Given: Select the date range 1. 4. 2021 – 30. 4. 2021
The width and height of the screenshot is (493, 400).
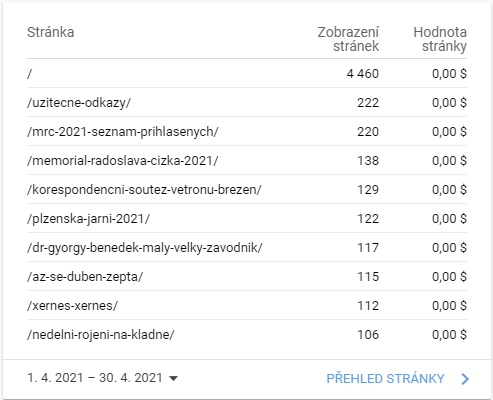Looking at the screenshot, I should point(95,378).
